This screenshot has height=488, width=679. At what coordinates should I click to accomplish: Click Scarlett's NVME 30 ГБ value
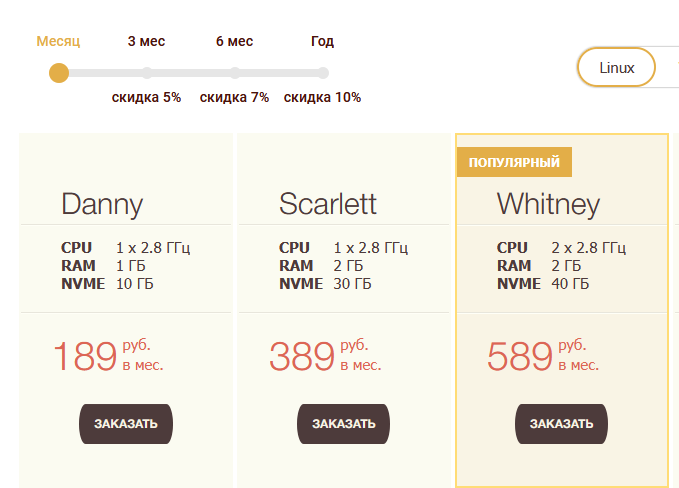352,284
